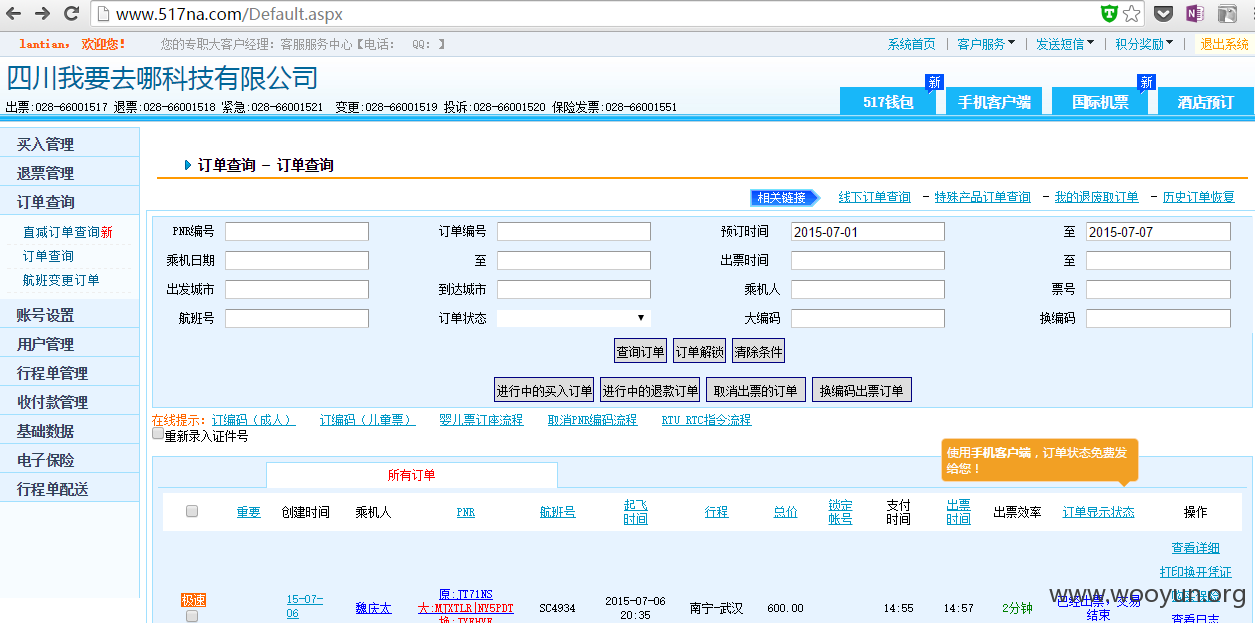This screenshot has width=1255, height=623.
Task: Click into the 订单编号 input field
Action: [574, 231]
